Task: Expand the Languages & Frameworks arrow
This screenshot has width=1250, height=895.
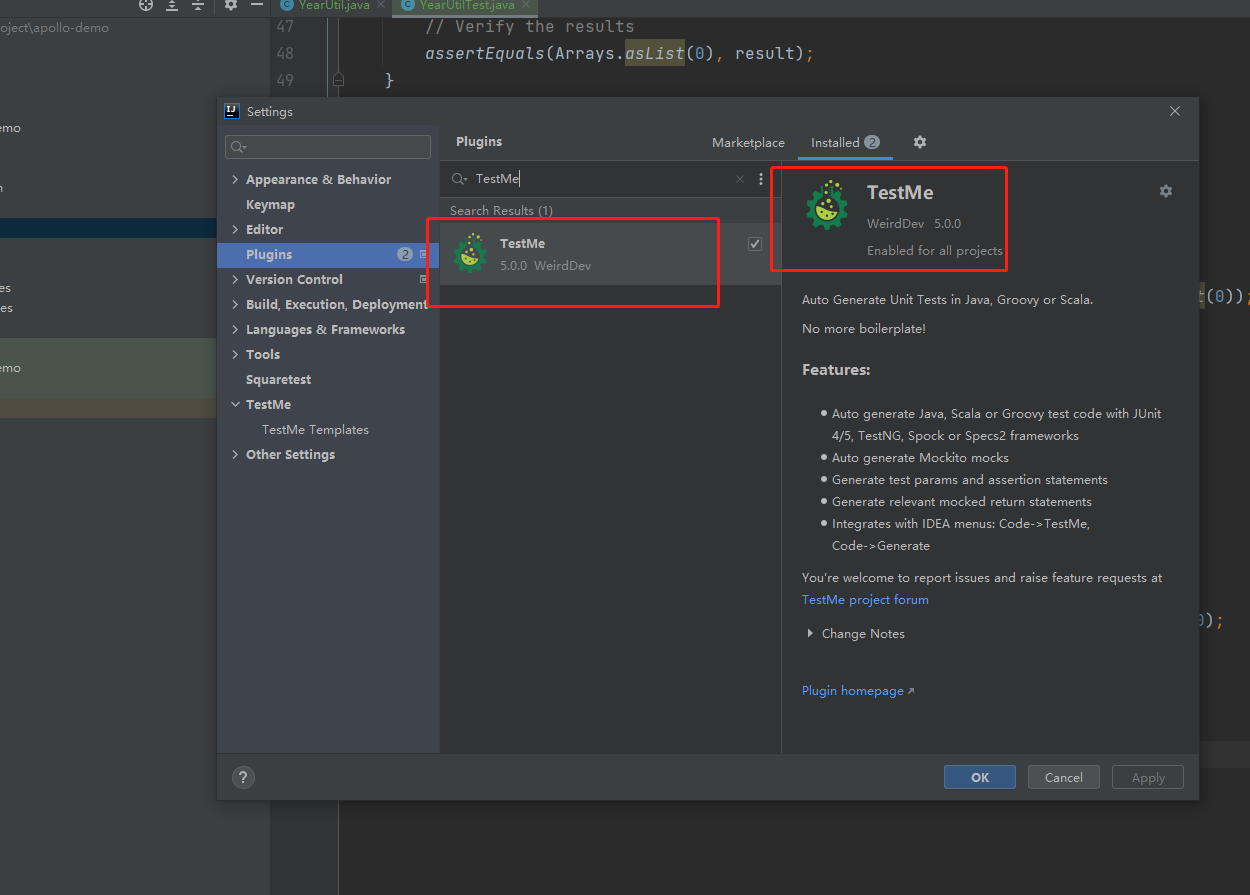Action: (235, 330)
